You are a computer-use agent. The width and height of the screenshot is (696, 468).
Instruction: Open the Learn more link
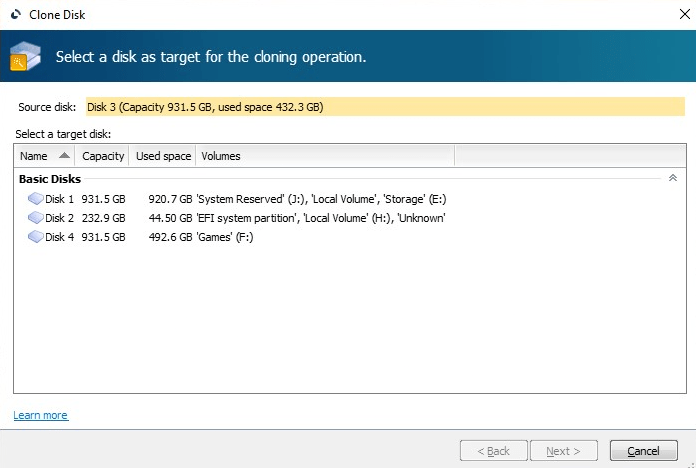pos(41,415)
